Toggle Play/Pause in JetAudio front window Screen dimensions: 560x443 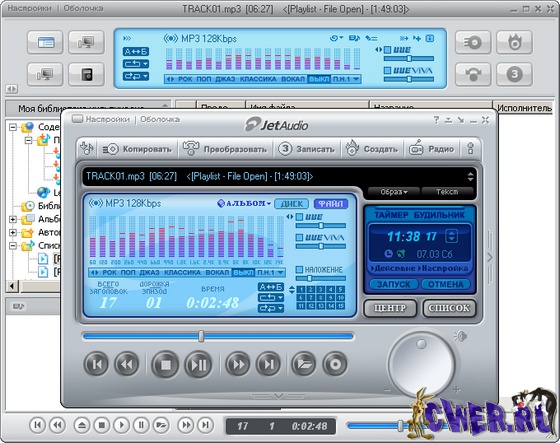click(198, 364)
